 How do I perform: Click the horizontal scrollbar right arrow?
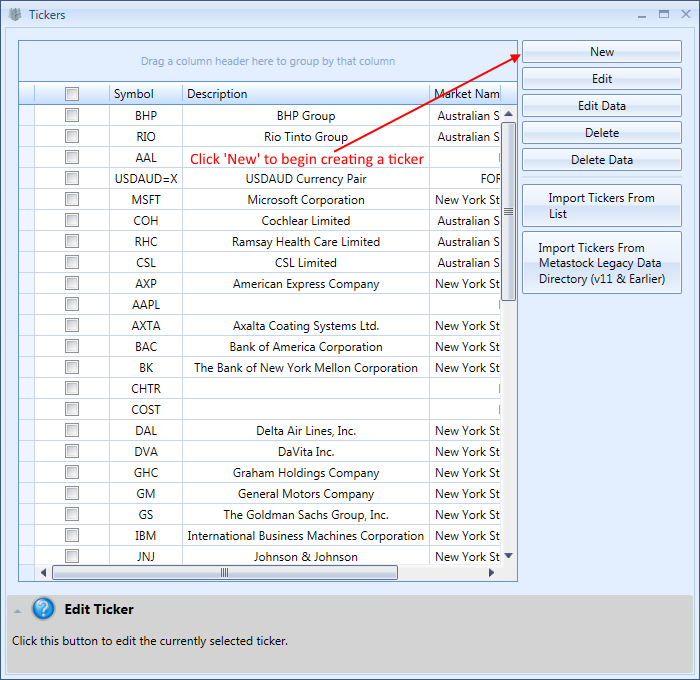pyautogui.click(x=492, y=572)
